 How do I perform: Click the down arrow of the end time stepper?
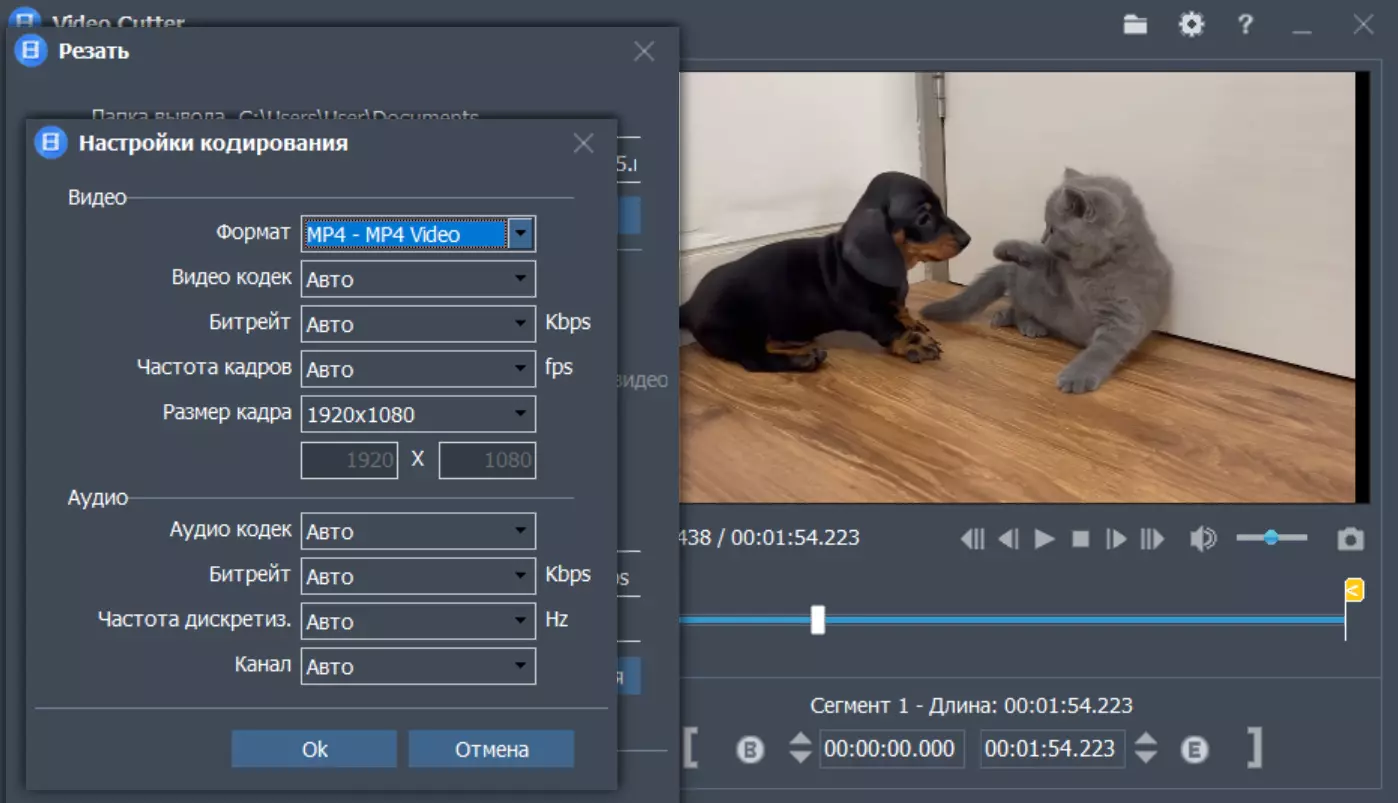pyautogui.click(x=1146, y=757)
